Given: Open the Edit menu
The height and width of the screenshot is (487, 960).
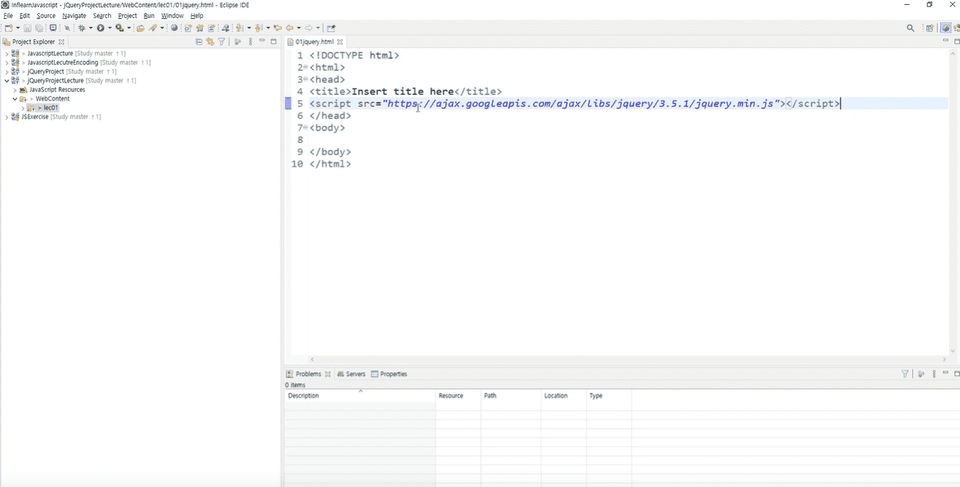Looking at the screenshot, I should (24, 15).
